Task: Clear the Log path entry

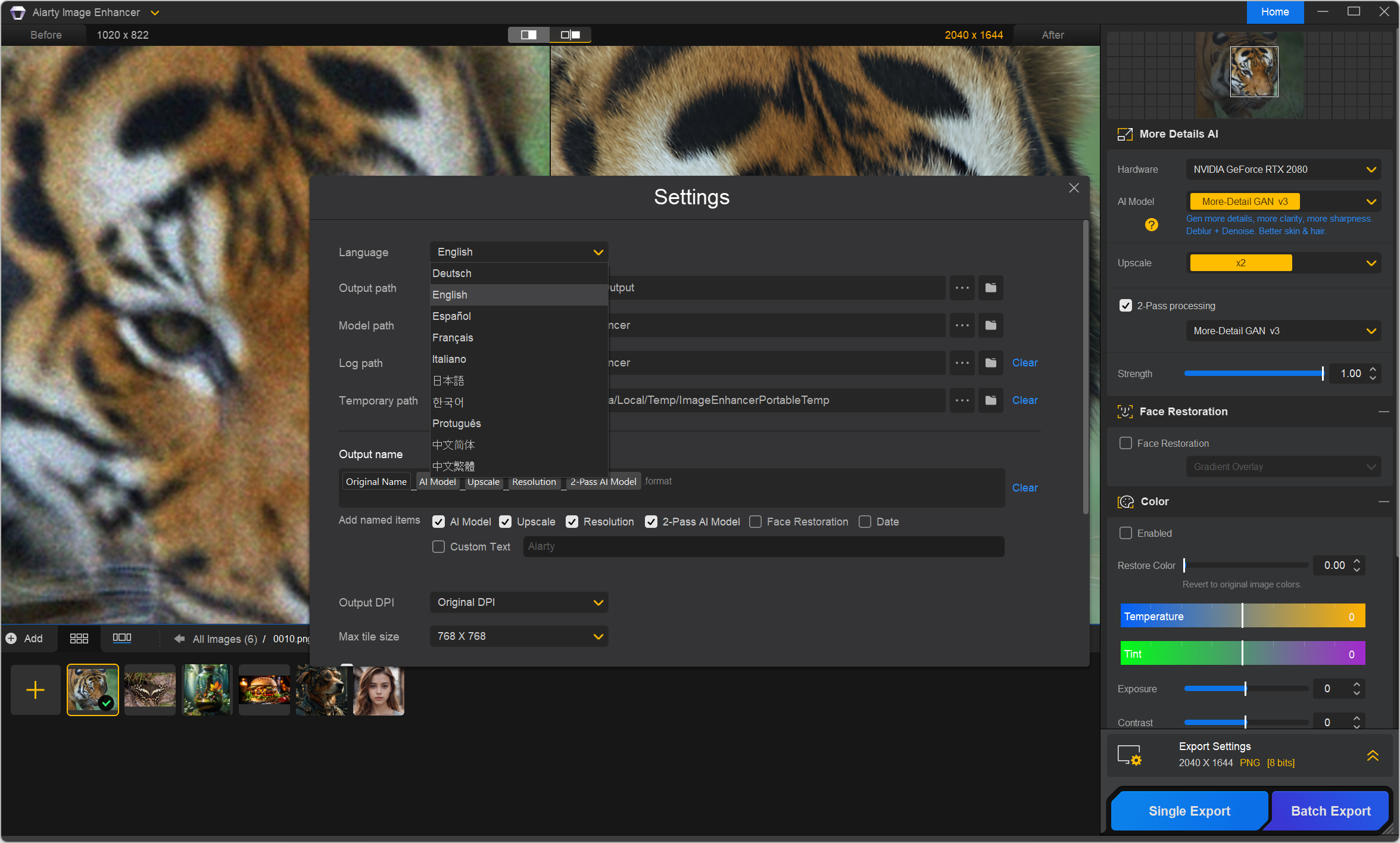Action: click(1024, 363)
